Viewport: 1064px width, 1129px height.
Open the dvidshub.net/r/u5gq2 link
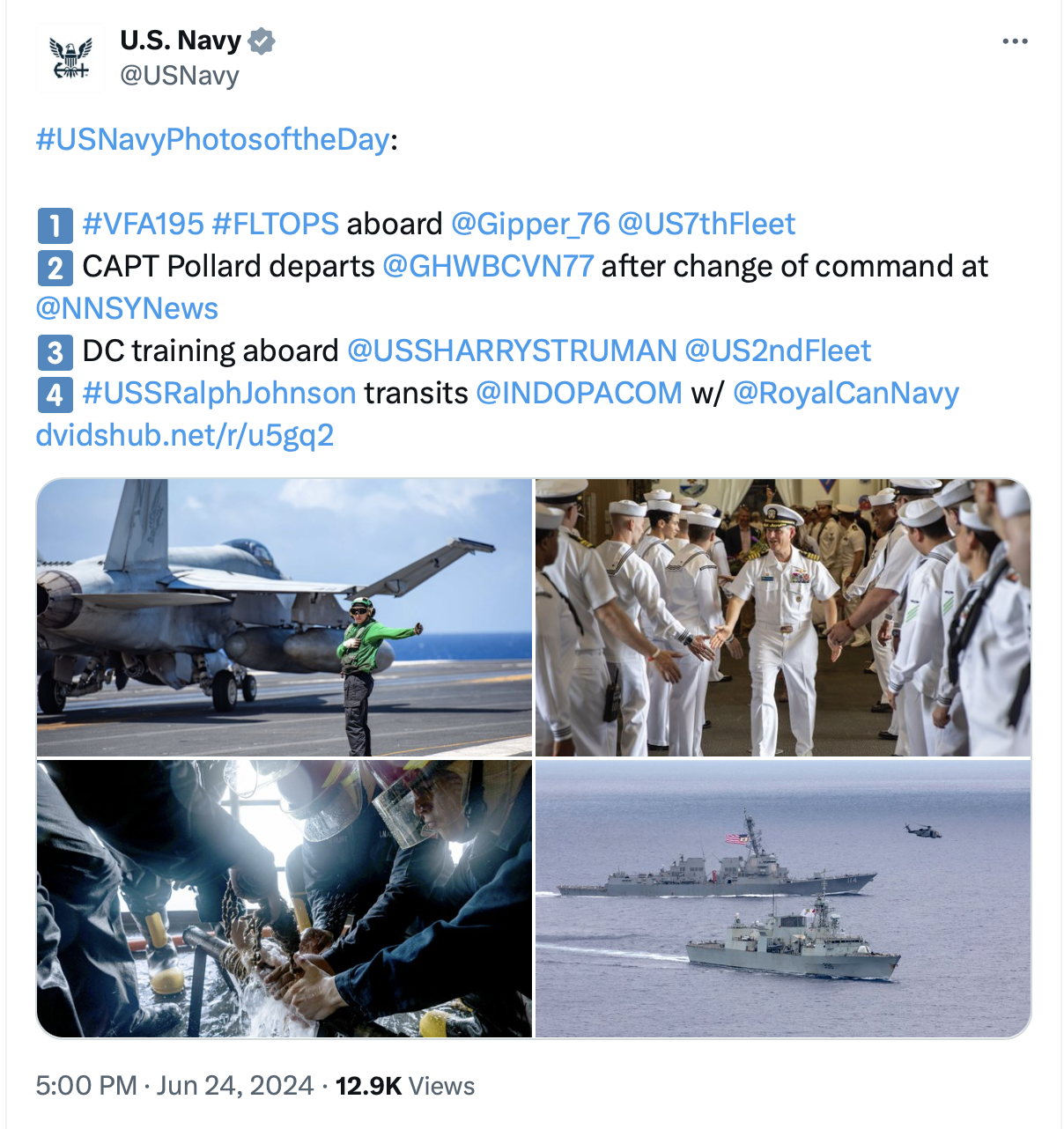(x=185, y=435)
